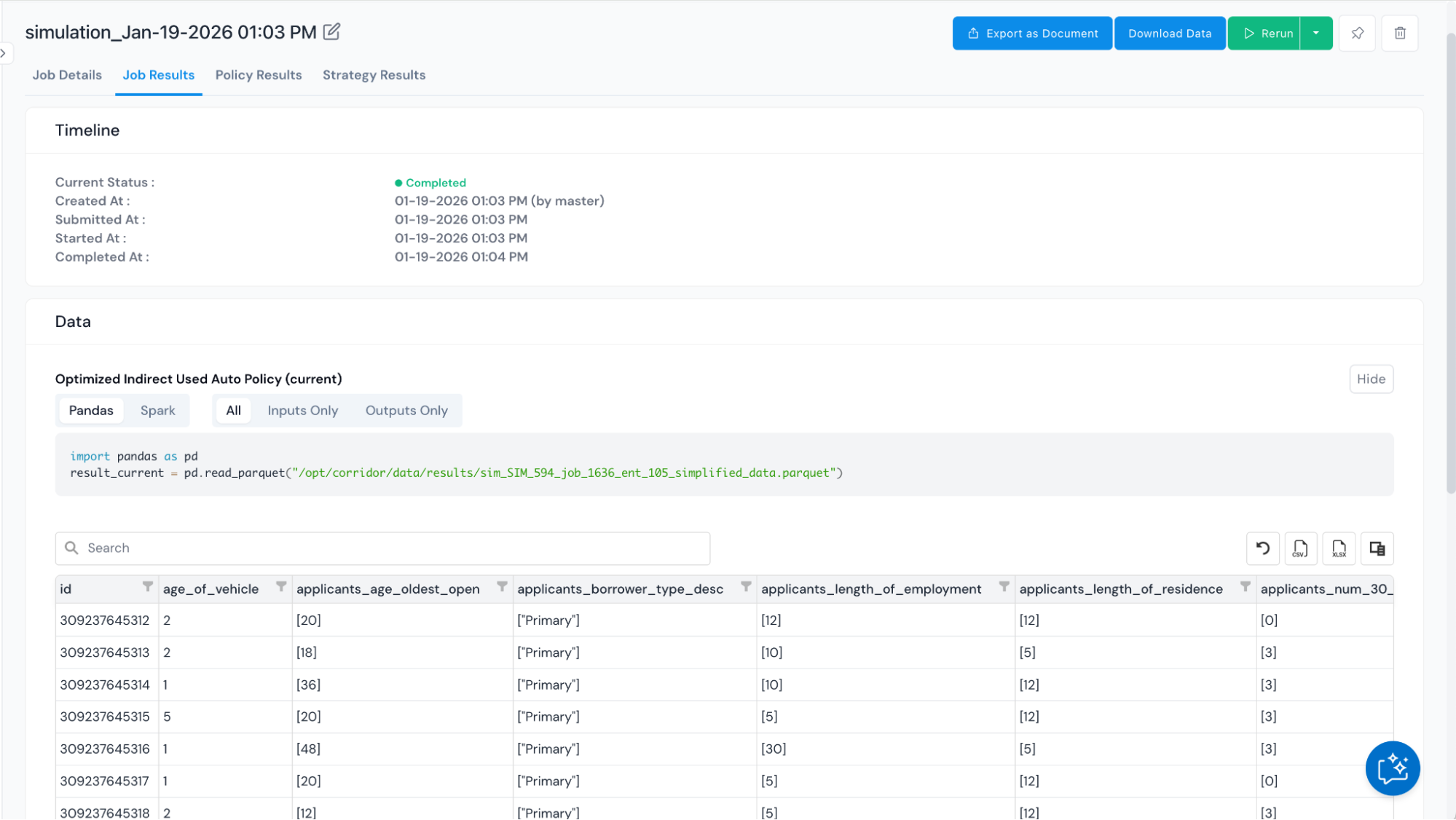Image resolution: width=1456 pixels, height=820 pixels.
Task: Open the Strategy Results tab
Action: (x=374, y=75)
